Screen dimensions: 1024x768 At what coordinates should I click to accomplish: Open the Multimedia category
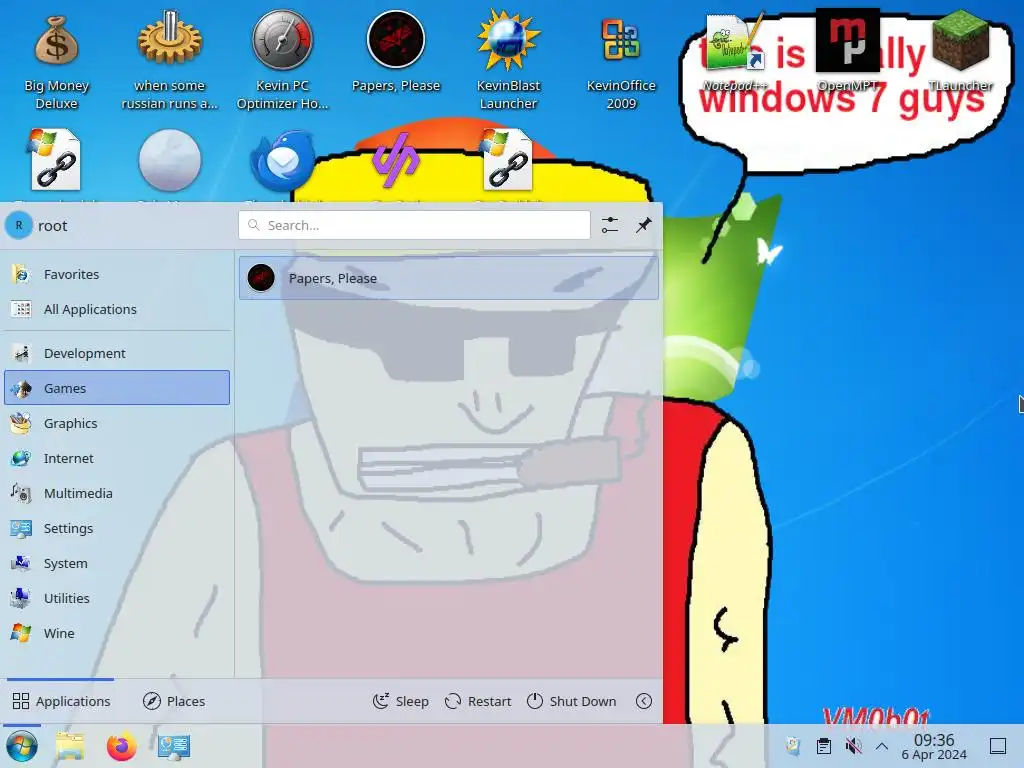[x=118, y=493]
